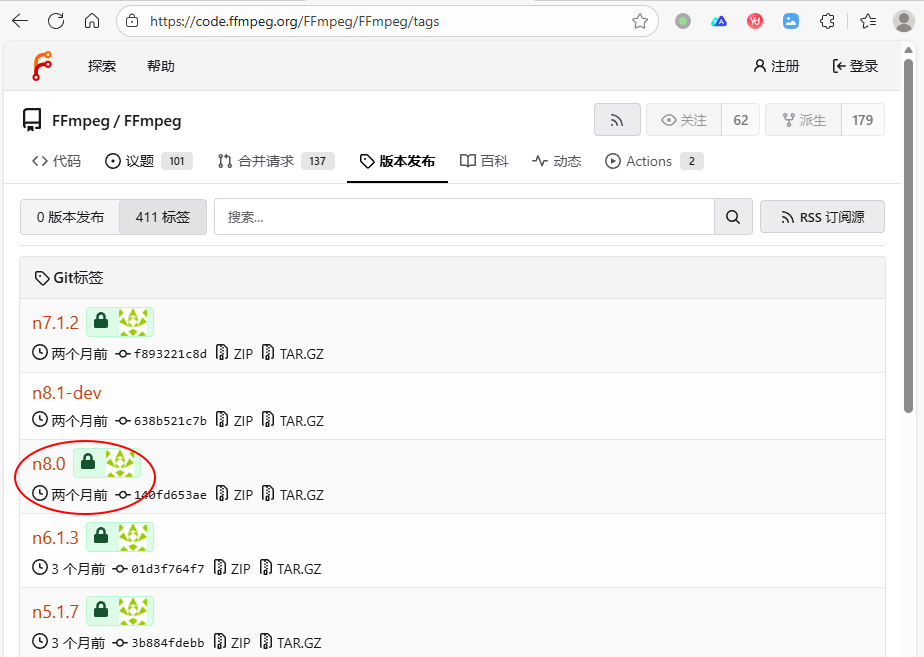The height and width of the screenshot is (657, 924).
Task: Switch to the 0 版本发布 list
Action: [70, 217]
